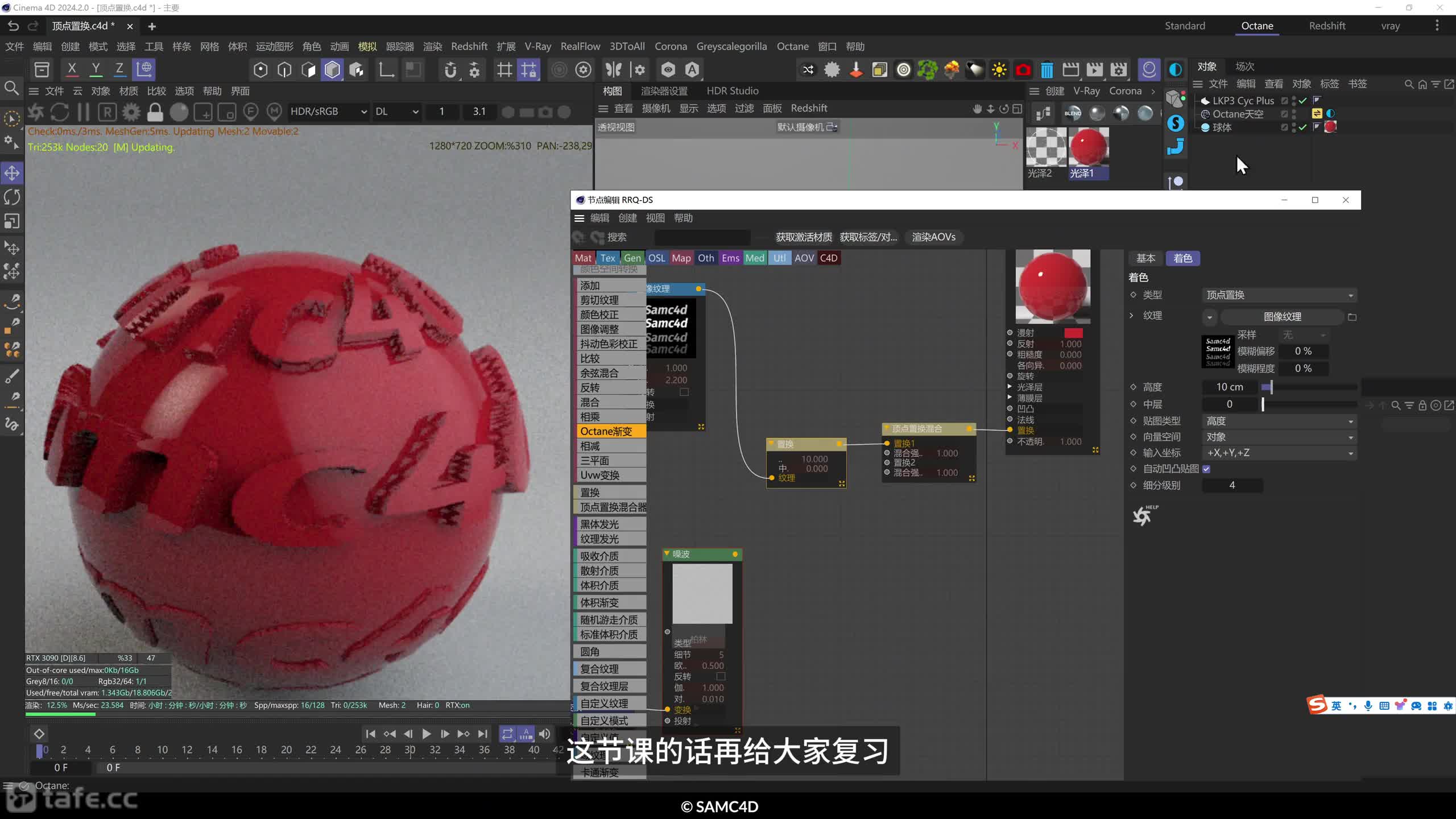Screen dimensions: 1456x819
Task: Select the Tex node filter tab
Action: (x=607, y=258)
